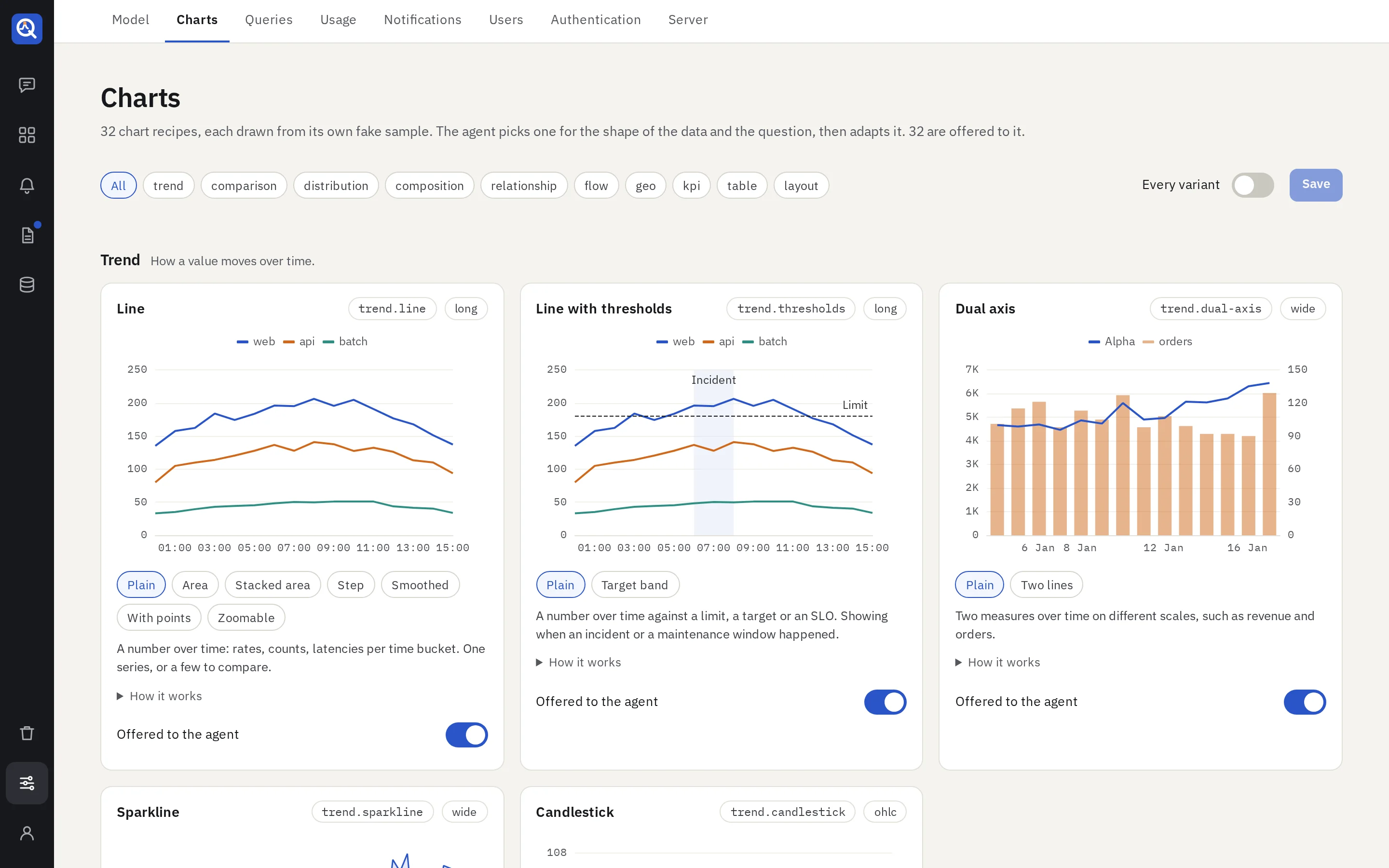Select Plain variant on Dual axis card
This screenshot has width=1389, height=868.
979,585
